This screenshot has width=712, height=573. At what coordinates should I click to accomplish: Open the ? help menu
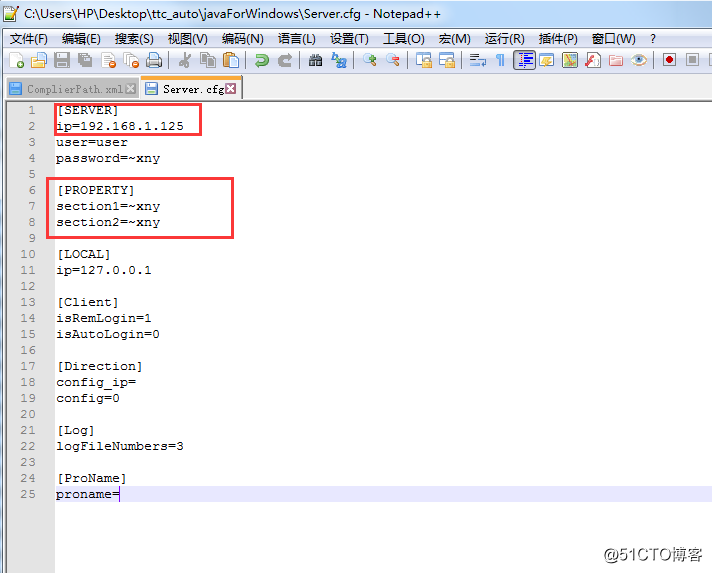point(653,39)
